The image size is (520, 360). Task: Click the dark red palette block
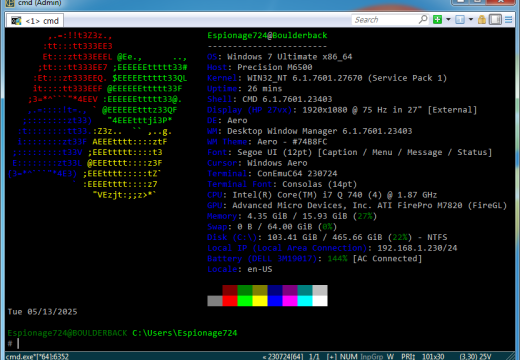click(230, 290)
